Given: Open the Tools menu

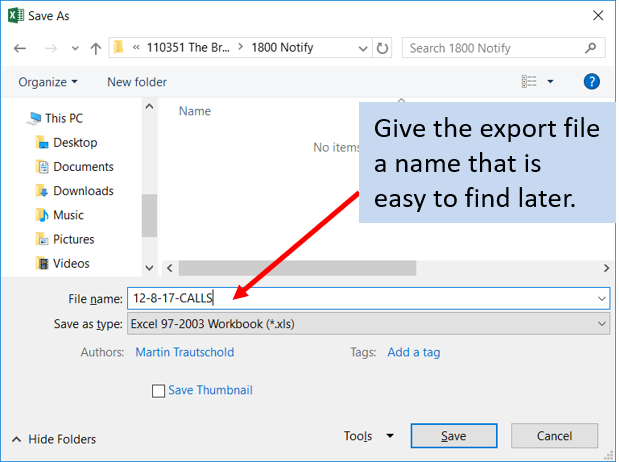Looking at the screenshot, I should point(367,436).
